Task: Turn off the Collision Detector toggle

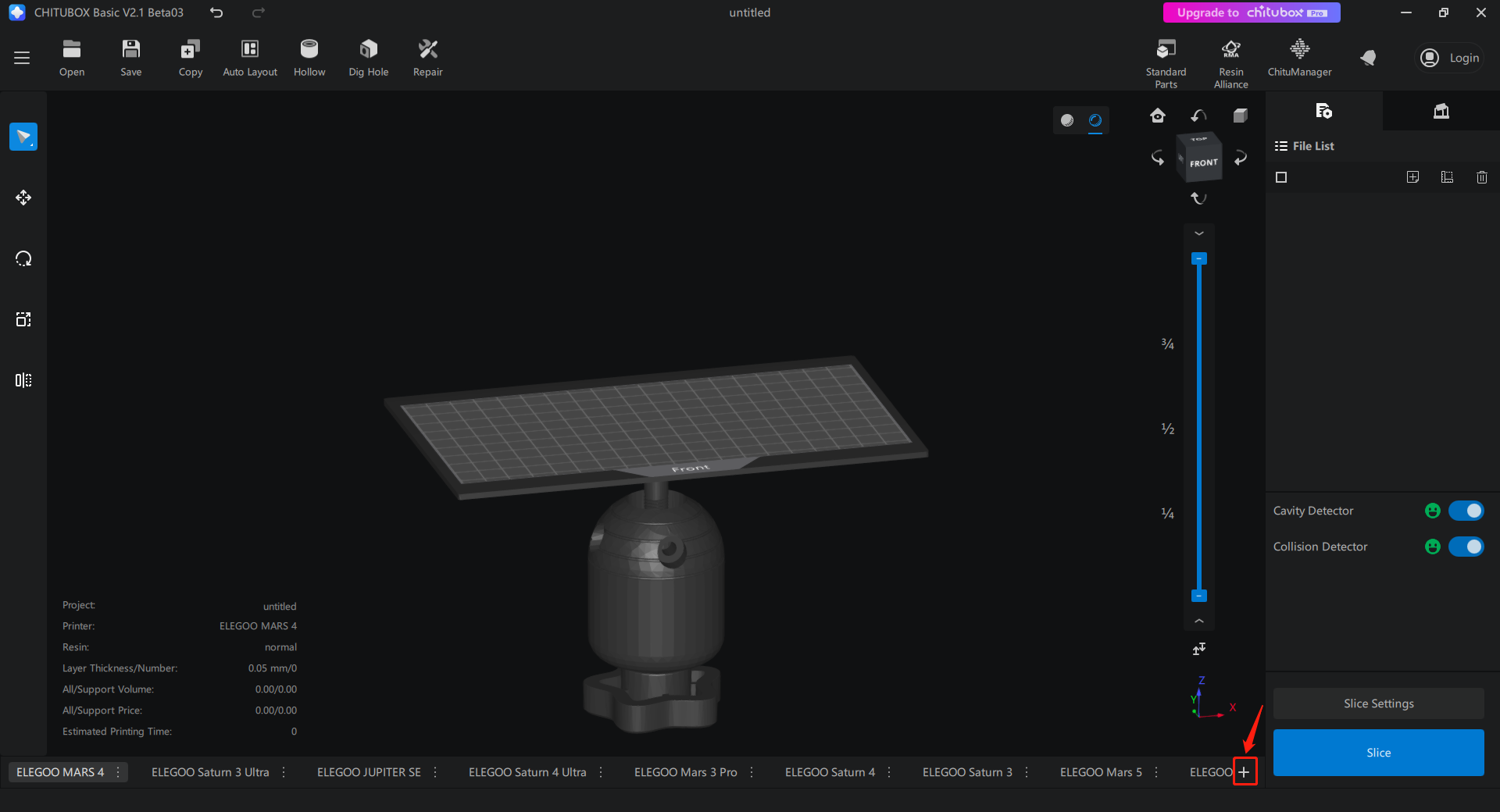Action: point(1466,547)
